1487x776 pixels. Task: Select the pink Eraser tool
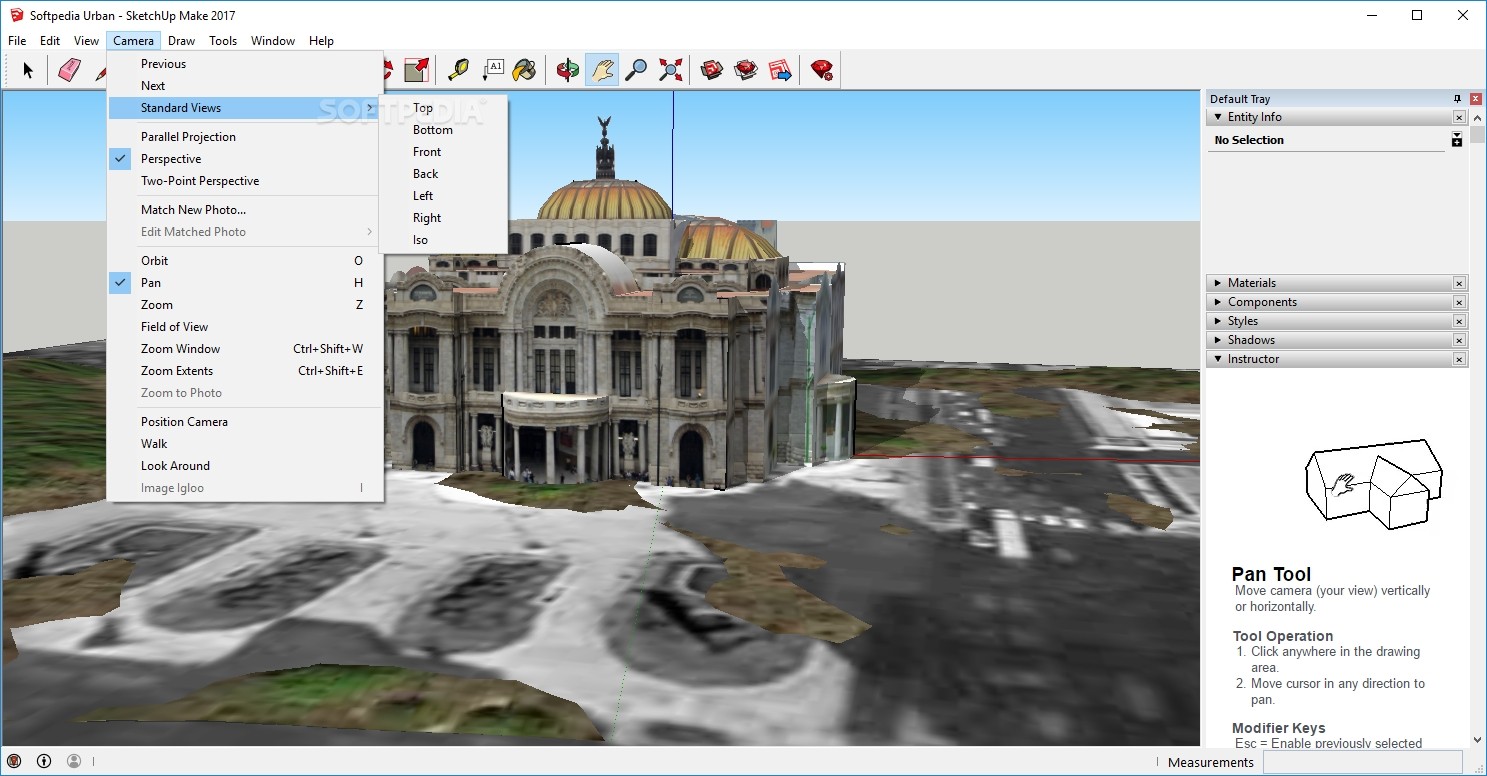coord(68,70)
